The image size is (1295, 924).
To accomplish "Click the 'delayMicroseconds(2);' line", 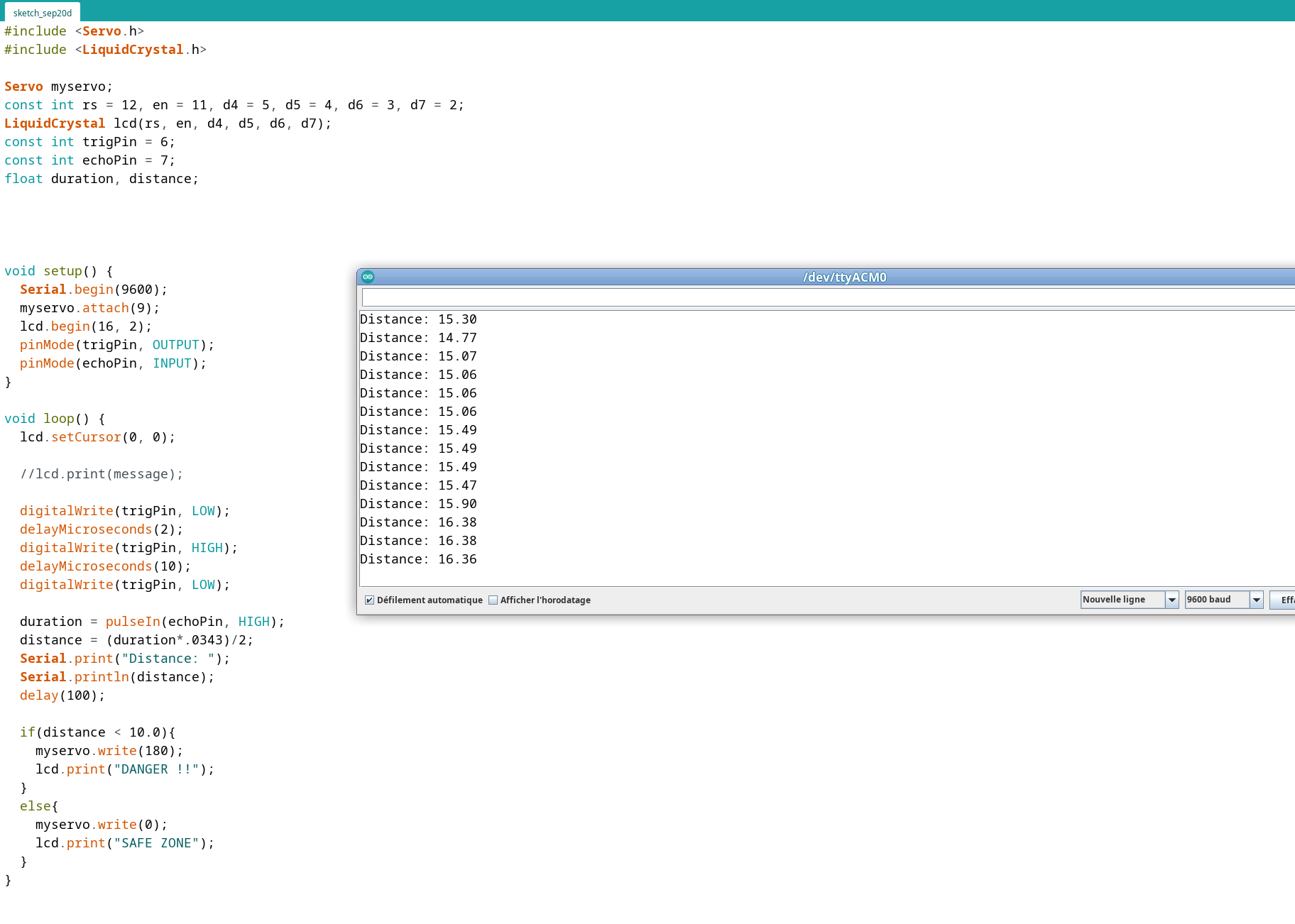I will pos(102,529).
